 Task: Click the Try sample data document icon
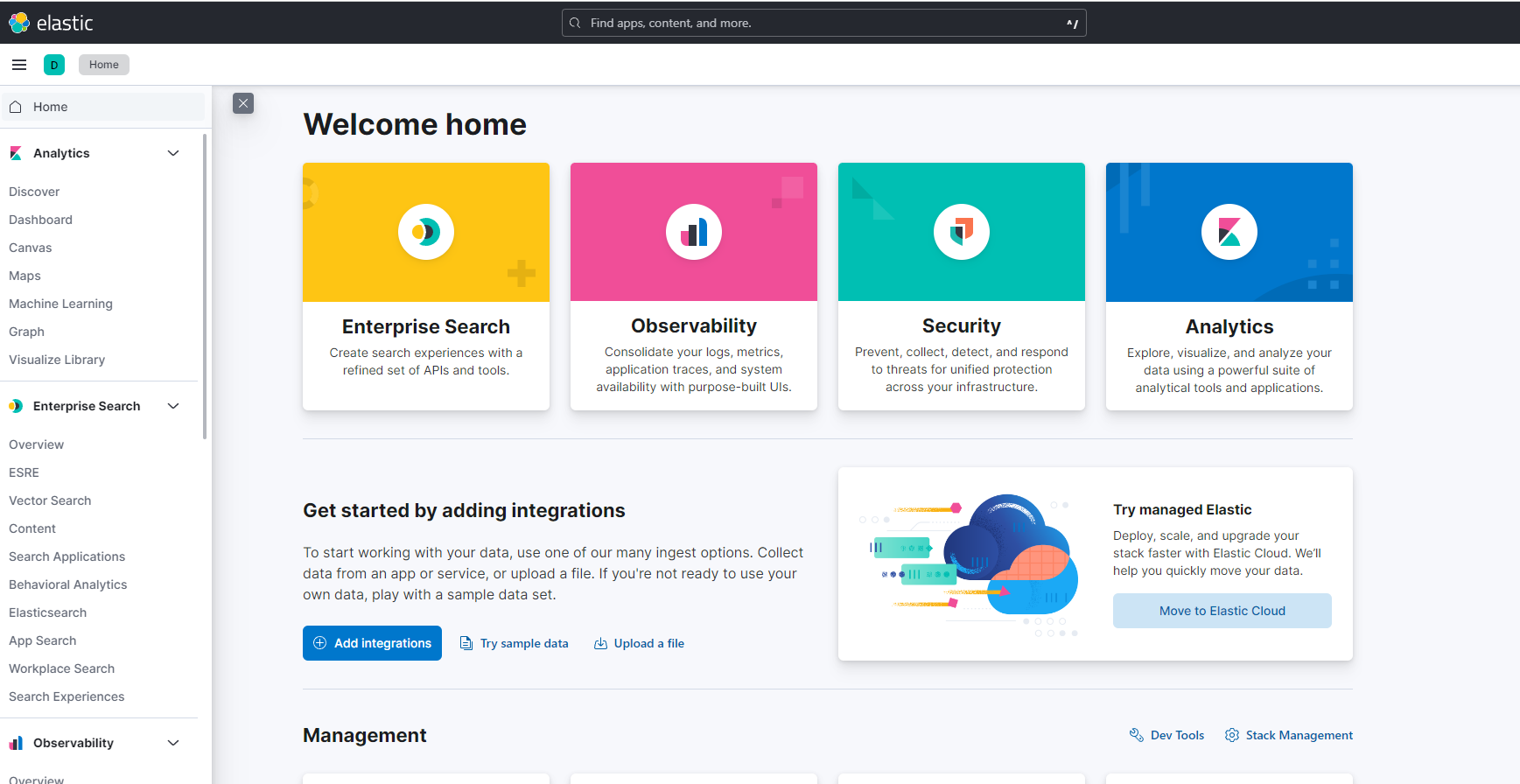(x=466, y=643)
